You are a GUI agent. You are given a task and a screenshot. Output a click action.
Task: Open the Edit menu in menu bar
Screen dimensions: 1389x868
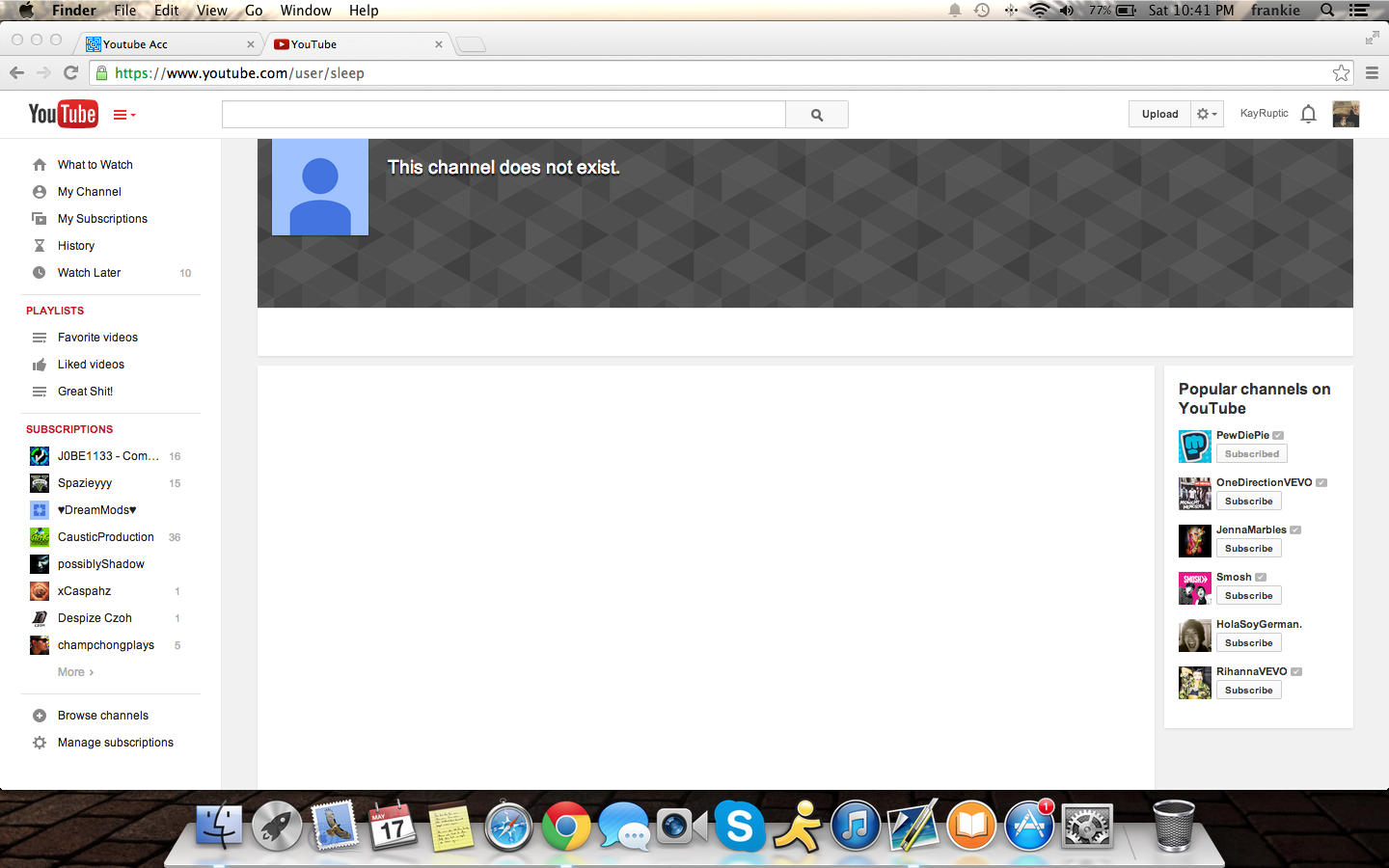[x=167, y=11]
